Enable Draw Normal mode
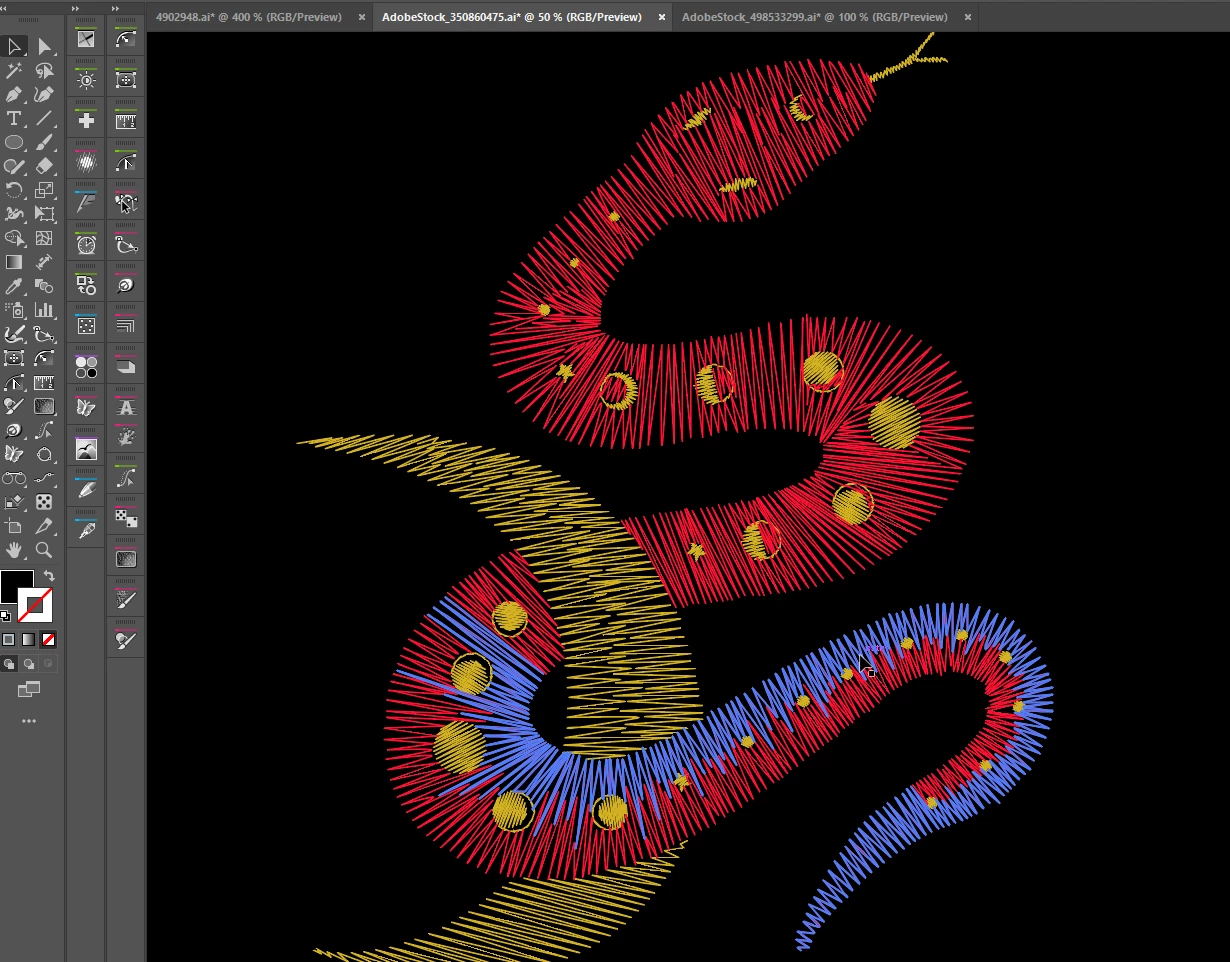This screenshot has height=962, width=1230. click(x=9, y=663)
